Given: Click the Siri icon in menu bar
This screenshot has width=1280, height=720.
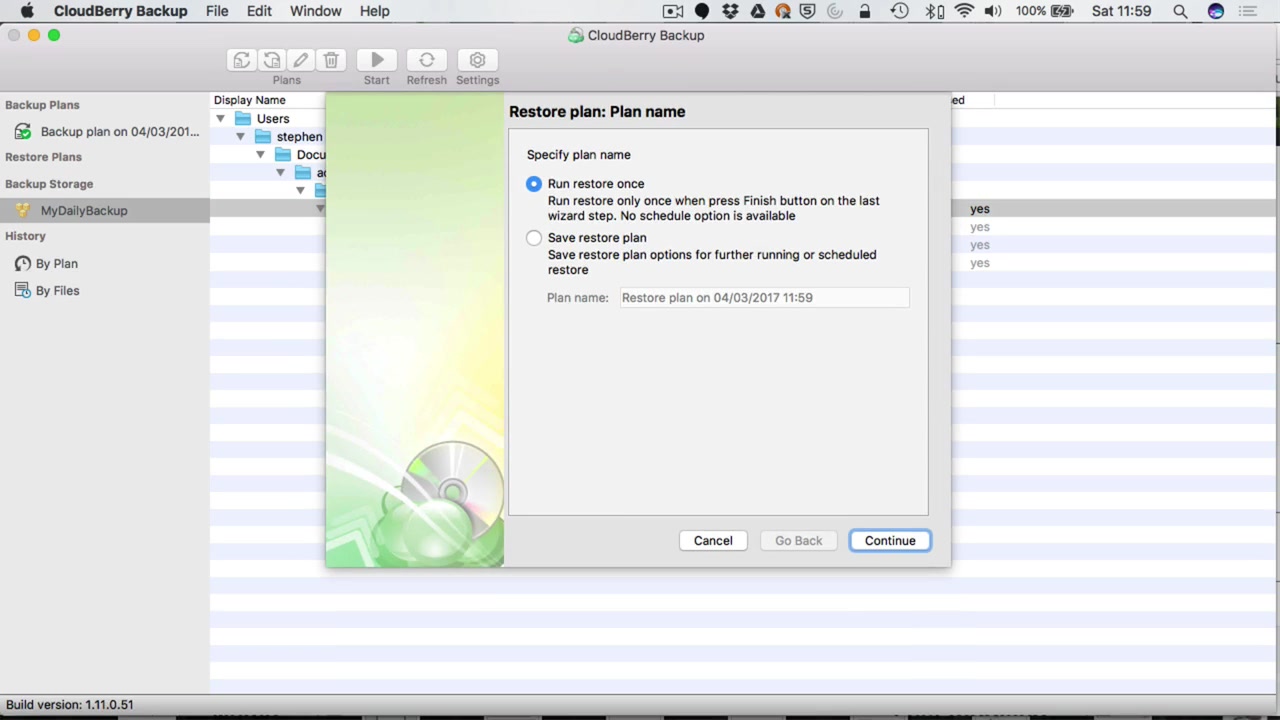Looking at the screenshot, I should (1216, 11).
